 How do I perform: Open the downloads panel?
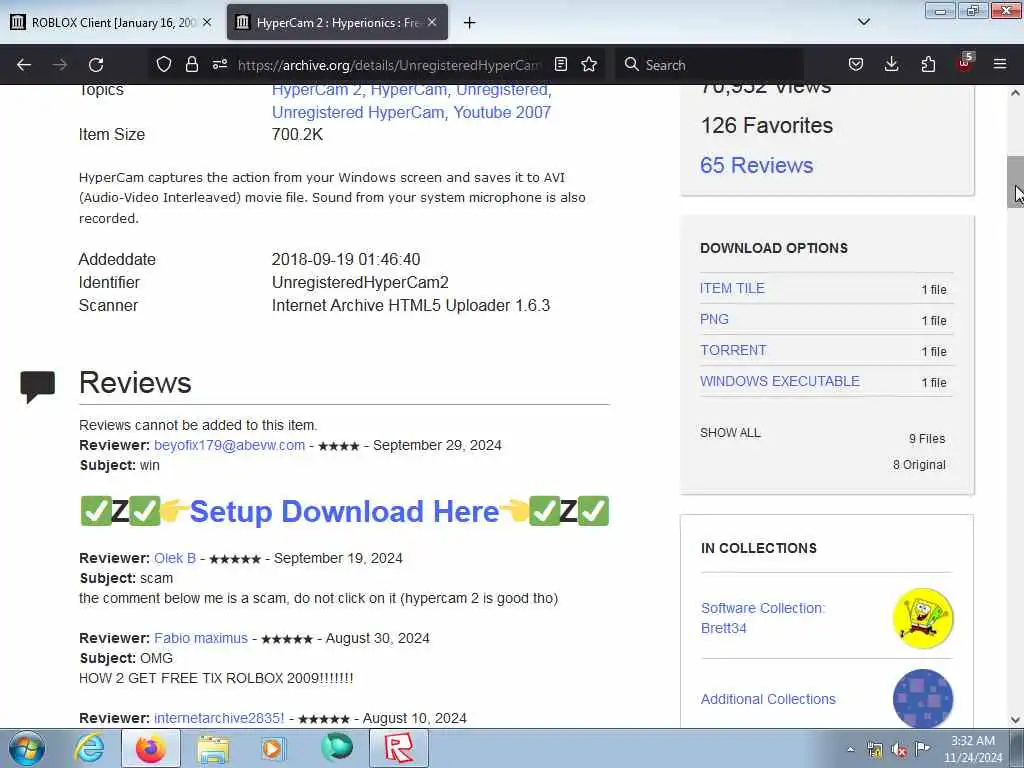(x=891, y=64)
